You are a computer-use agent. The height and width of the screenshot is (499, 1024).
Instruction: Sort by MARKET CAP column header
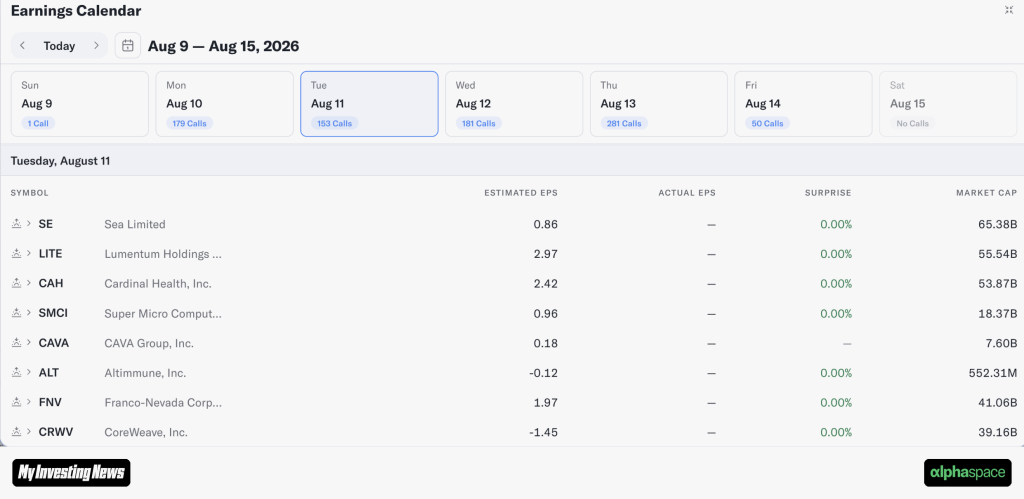coord(987,193)
